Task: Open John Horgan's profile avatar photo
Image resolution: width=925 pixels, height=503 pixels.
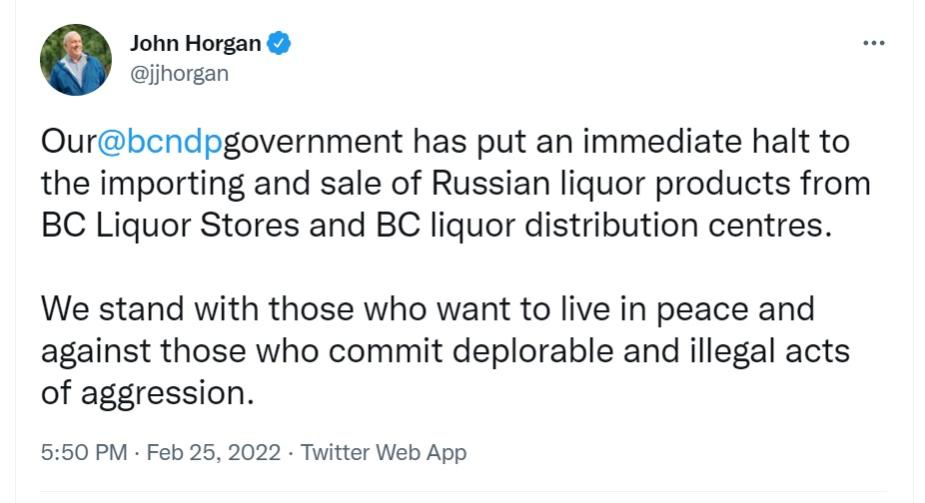Action: (76, 60)
